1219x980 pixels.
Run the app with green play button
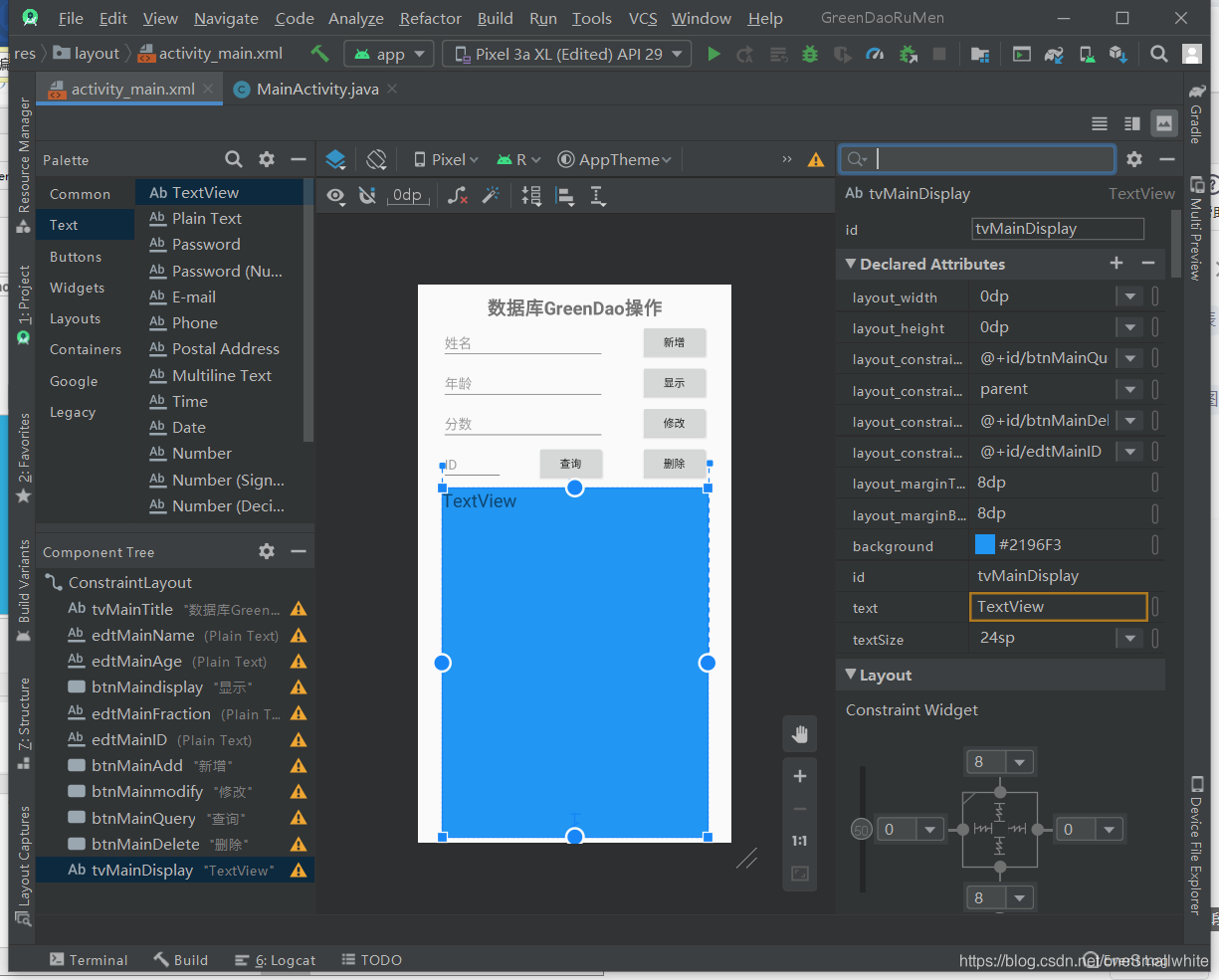click(x=713, y=54)
